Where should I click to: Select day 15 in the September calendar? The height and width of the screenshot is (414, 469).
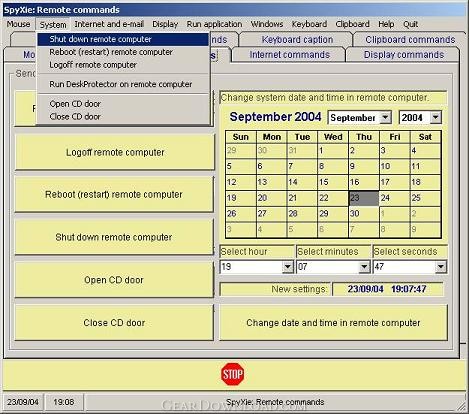333,182
